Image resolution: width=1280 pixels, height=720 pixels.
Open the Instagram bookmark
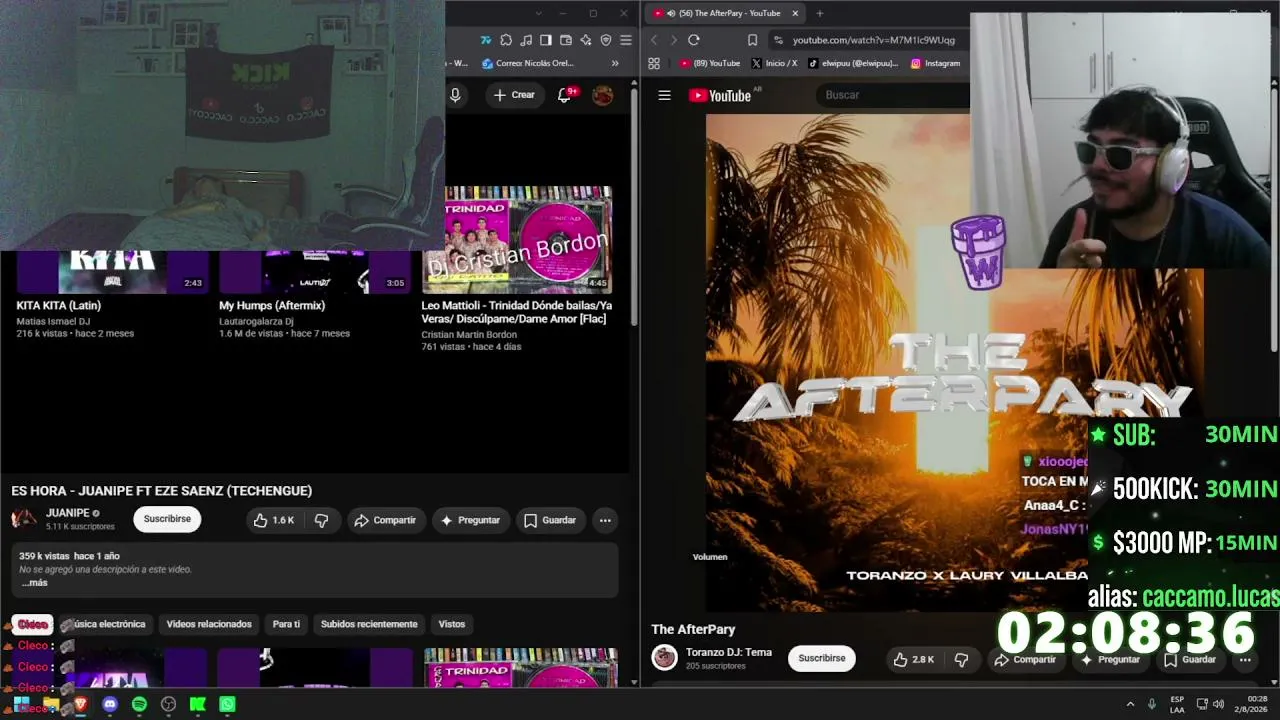935,63
